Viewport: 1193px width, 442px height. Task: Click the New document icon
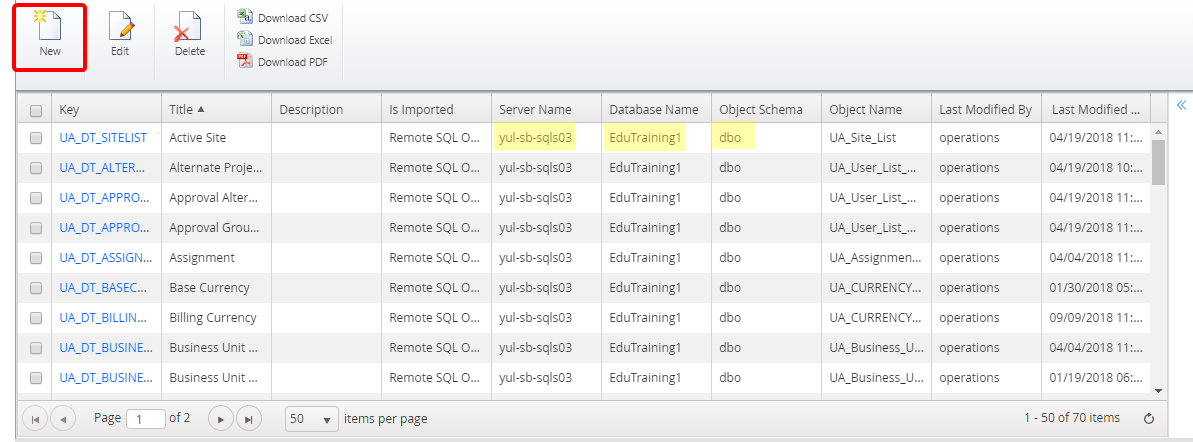click(49, 26)
